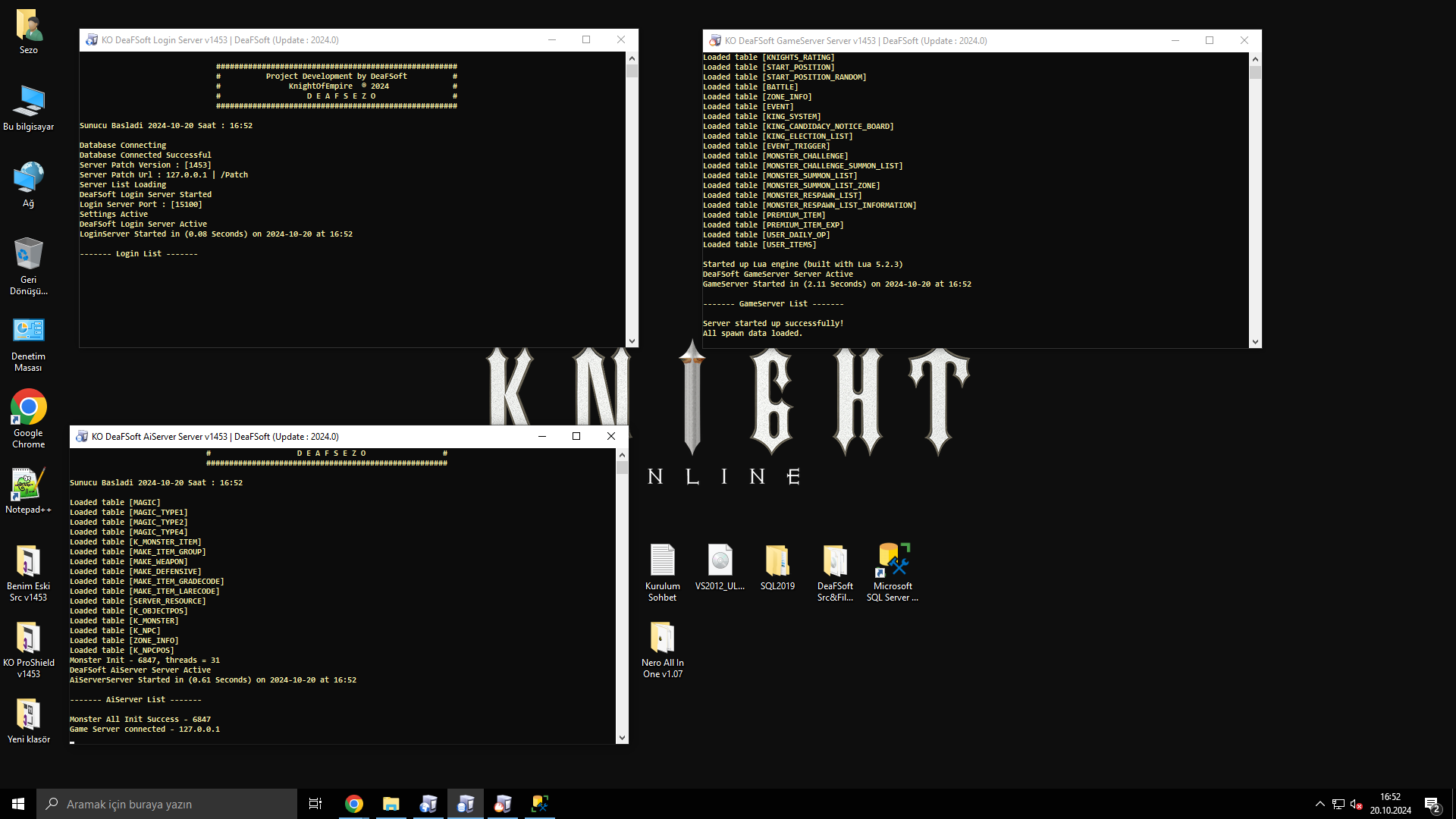Open the DeaFSoft Src&Fil folder
The width and height of the screenshot is (1456, 819).
(x=835, y=563)
